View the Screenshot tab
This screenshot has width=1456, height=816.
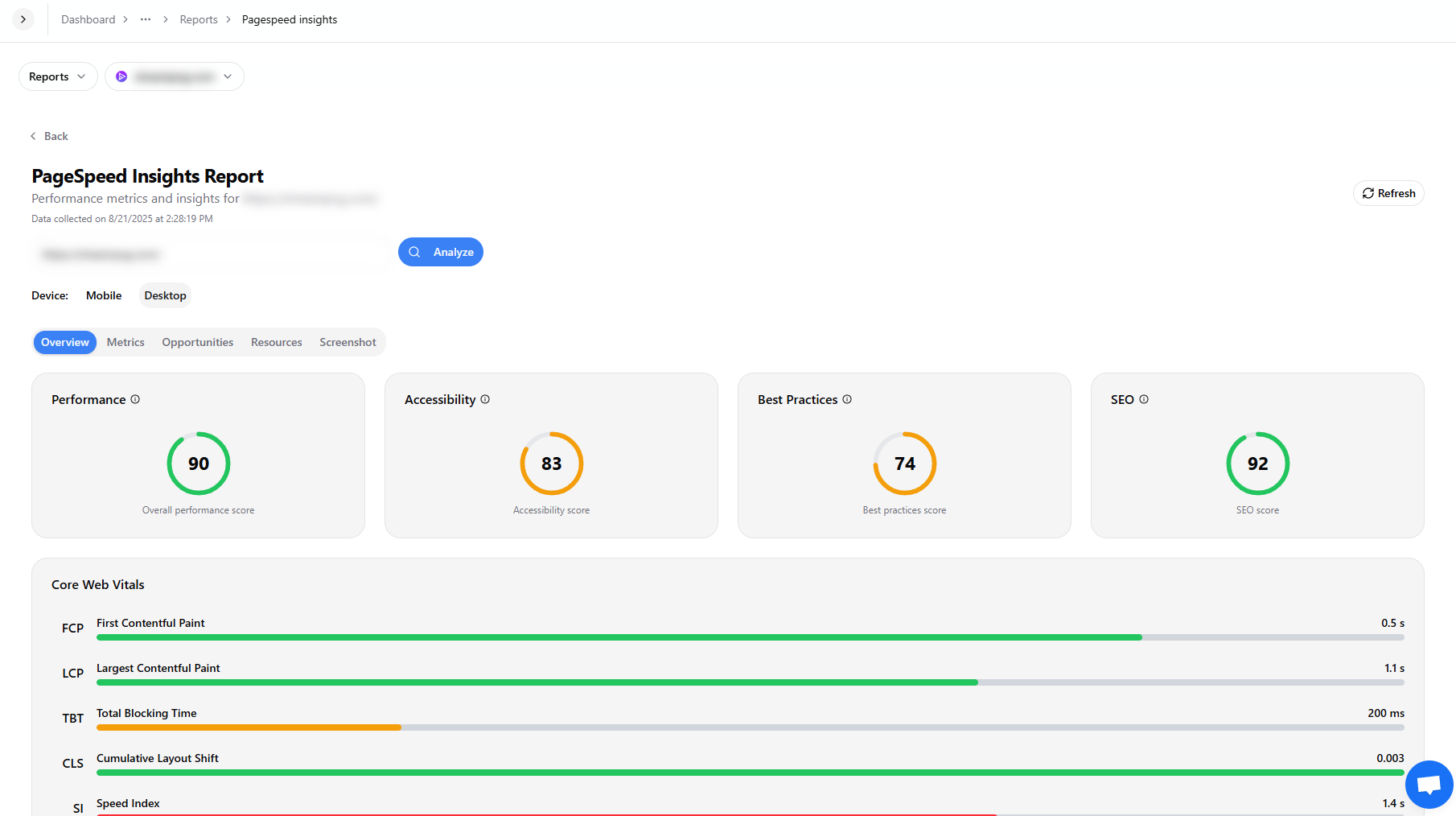click(348, 342)
